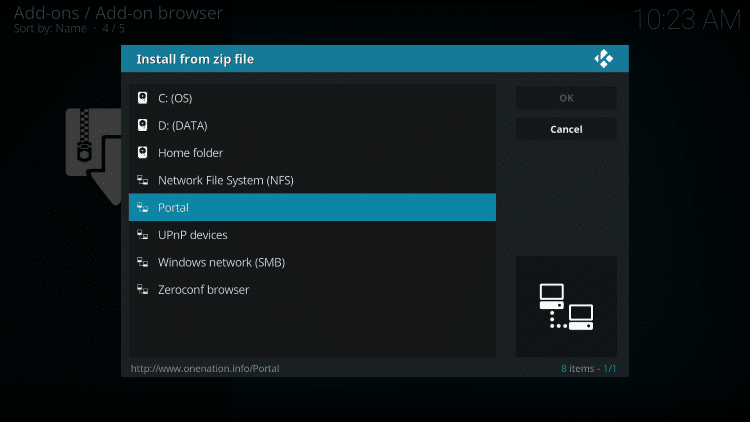Click the D: (DATA) drive icon
750x422 pixels.
coord(143,125)
